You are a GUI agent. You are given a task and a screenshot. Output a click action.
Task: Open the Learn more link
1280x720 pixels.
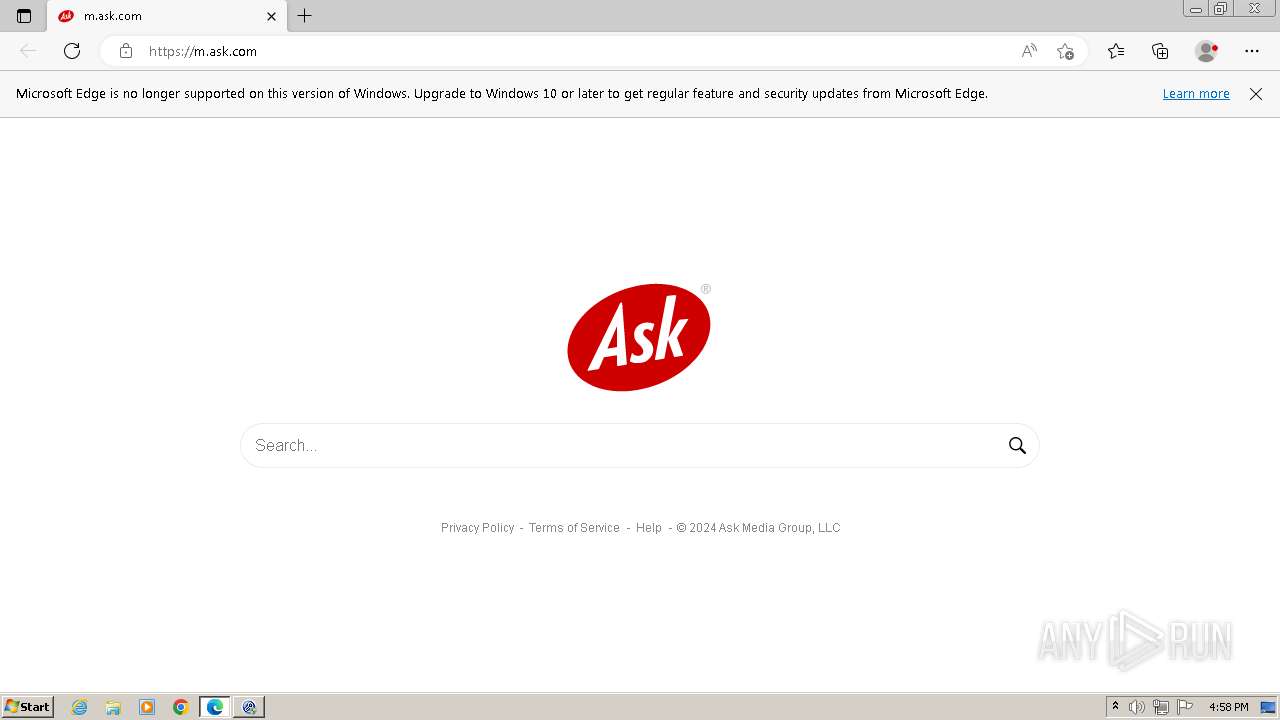[x=1196, y=94]
